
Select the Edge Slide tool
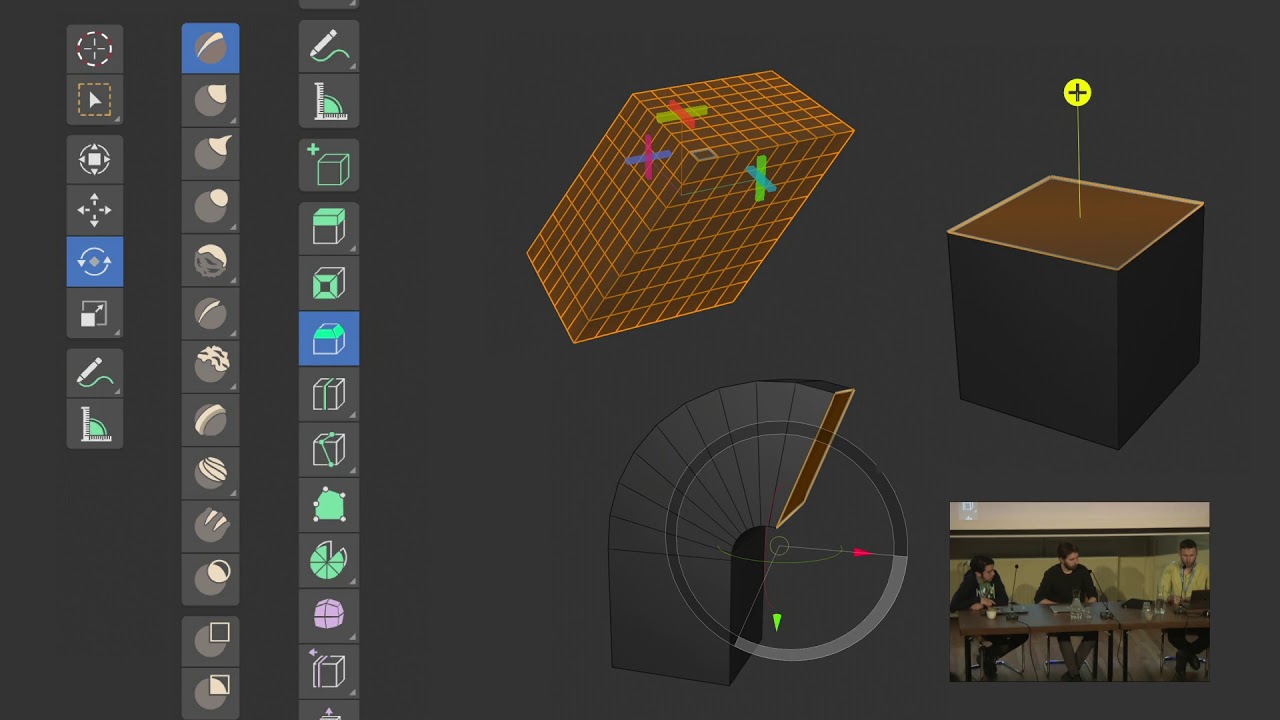point(329,670)
